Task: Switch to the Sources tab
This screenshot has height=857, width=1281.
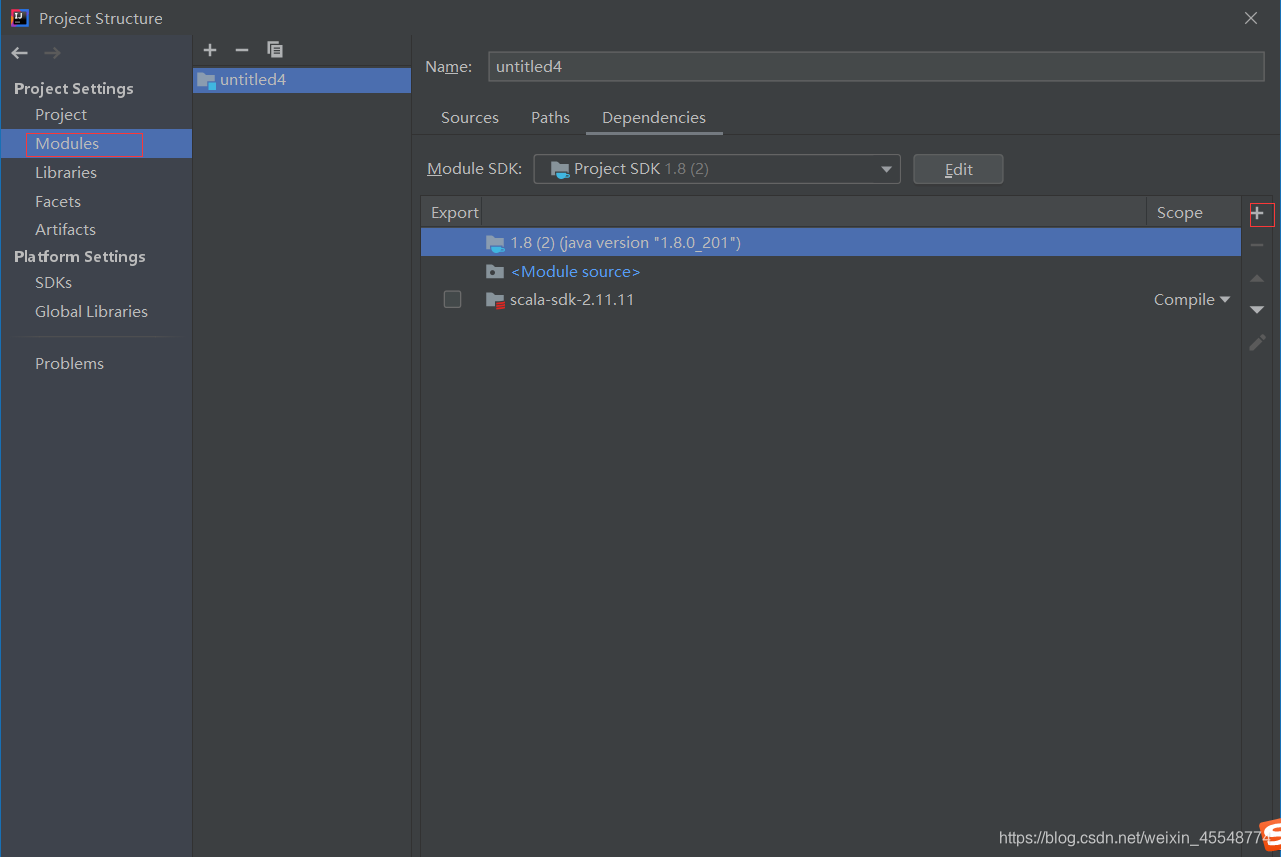Action: pos(470,118)
